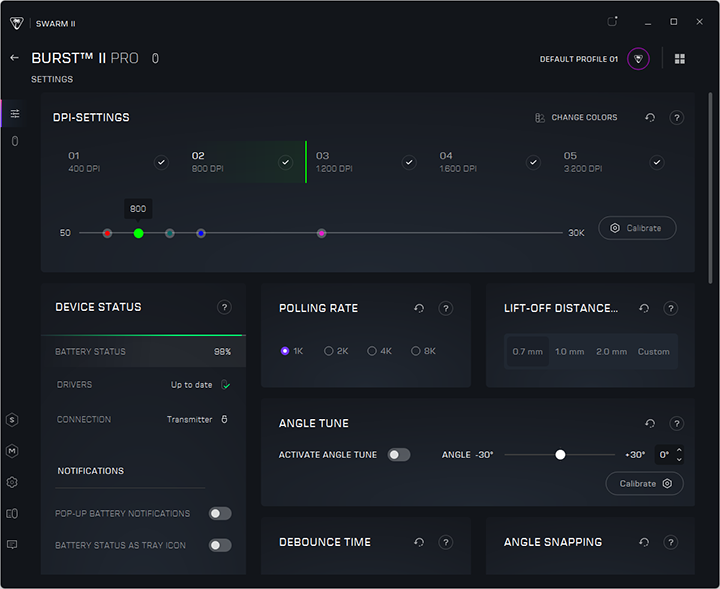Select the 04 1600 DPI stage
Viewport: 720px width, 589px height.
click(x=470, y=162)
